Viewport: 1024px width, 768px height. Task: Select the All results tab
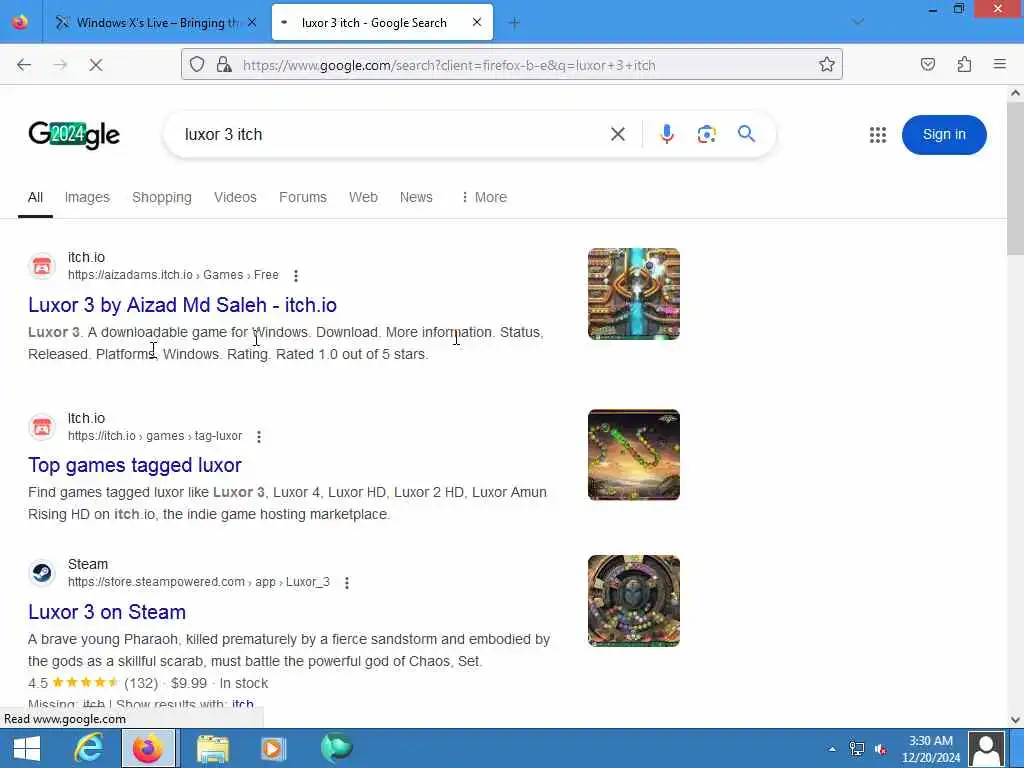point(35,197)
